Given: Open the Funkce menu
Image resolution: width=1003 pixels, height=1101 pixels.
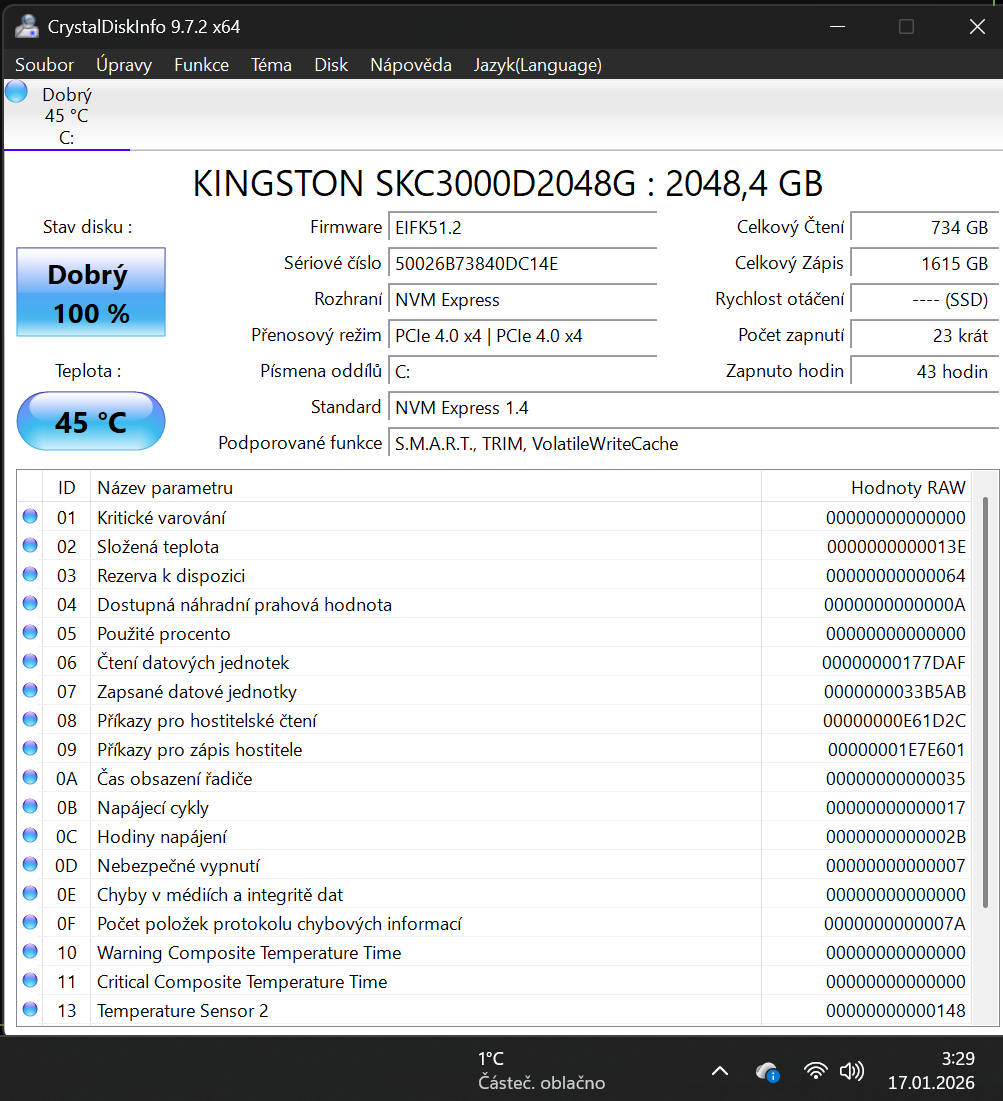Looking at the screenshot, I should 201,65.
